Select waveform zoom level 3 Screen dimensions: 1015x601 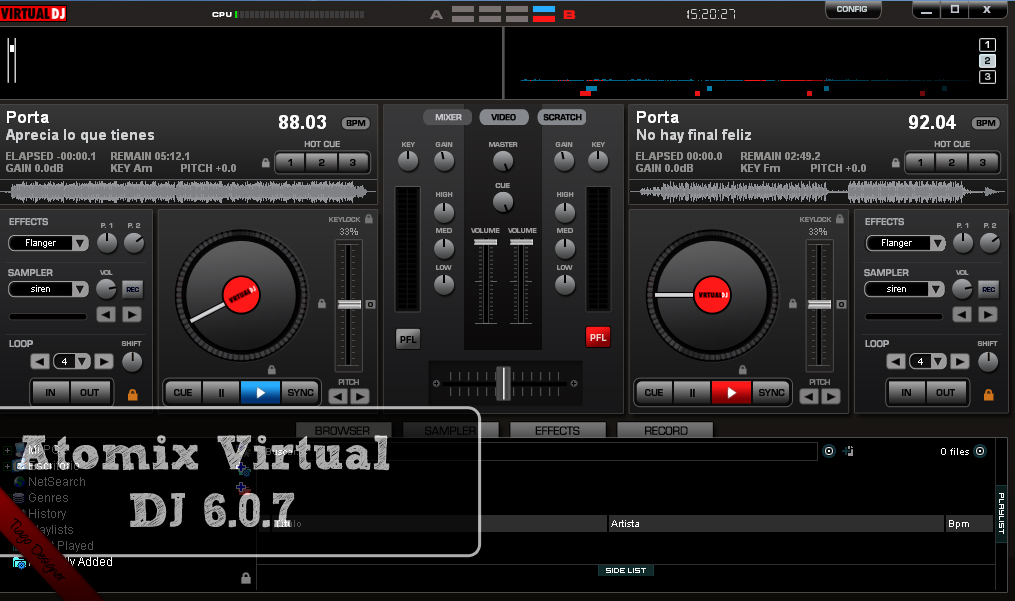(987, 77)
